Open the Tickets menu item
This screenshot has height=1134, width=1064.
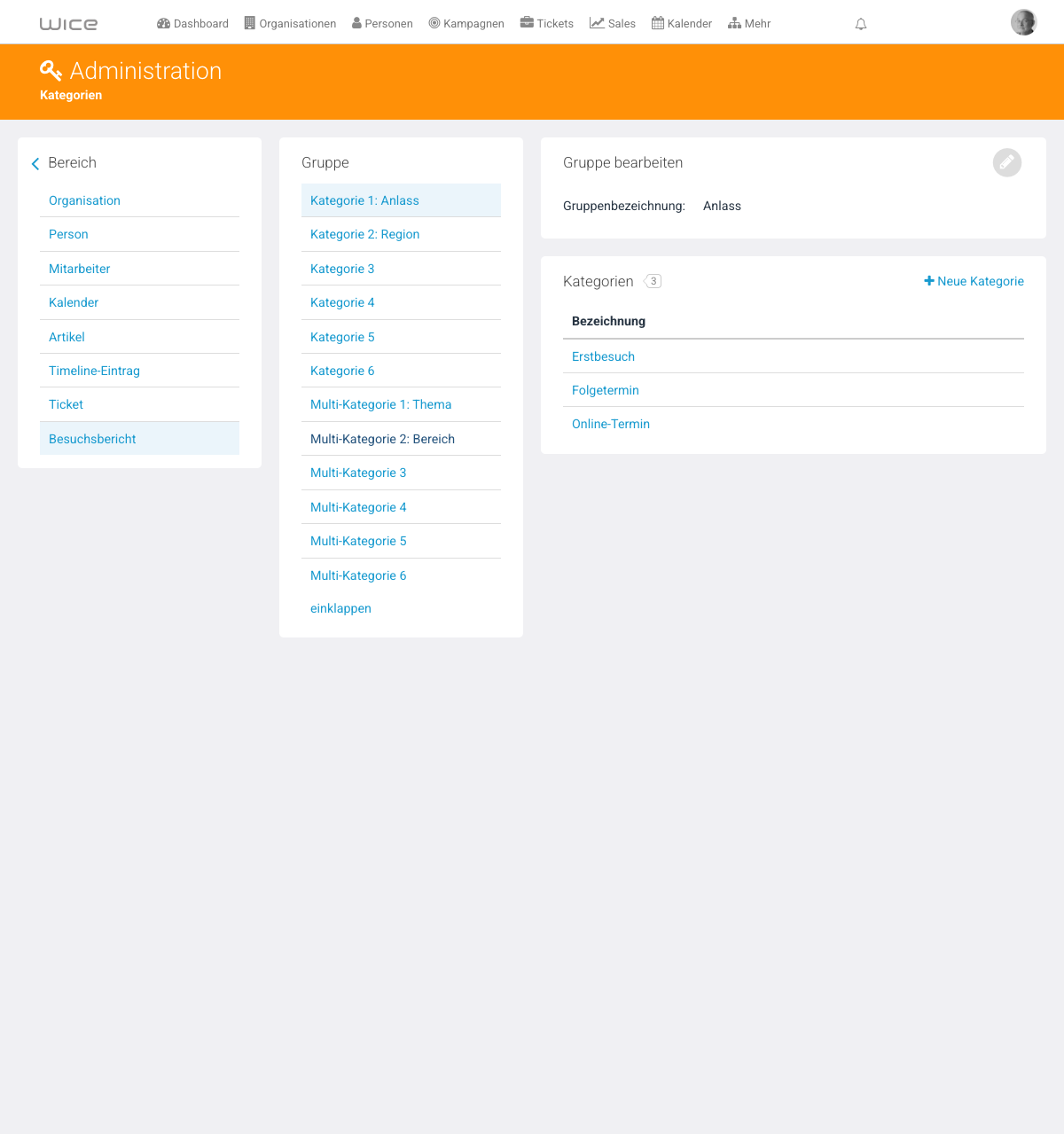(547, 24)
